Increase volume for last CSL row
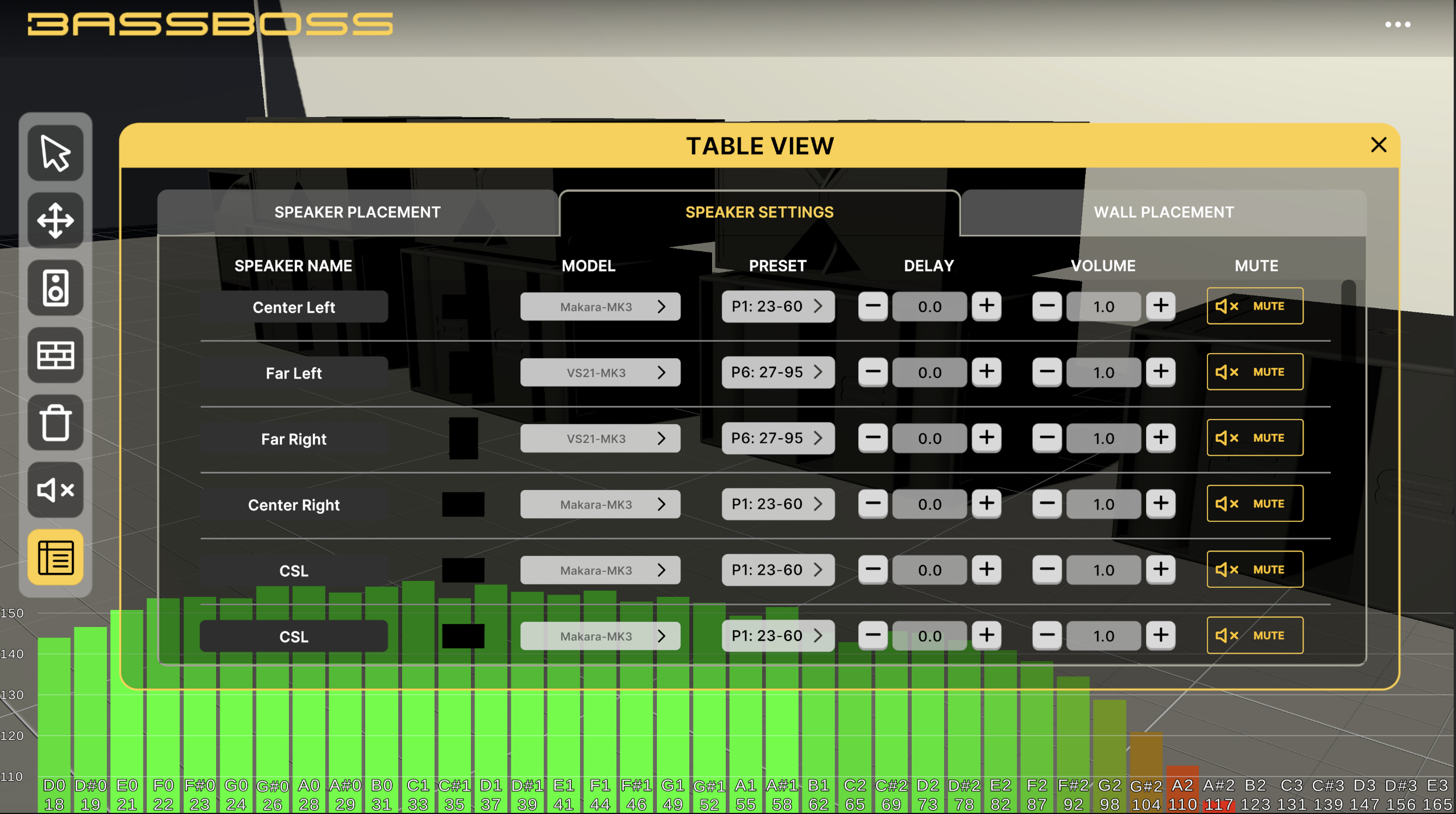 (x=1161, y=636)
